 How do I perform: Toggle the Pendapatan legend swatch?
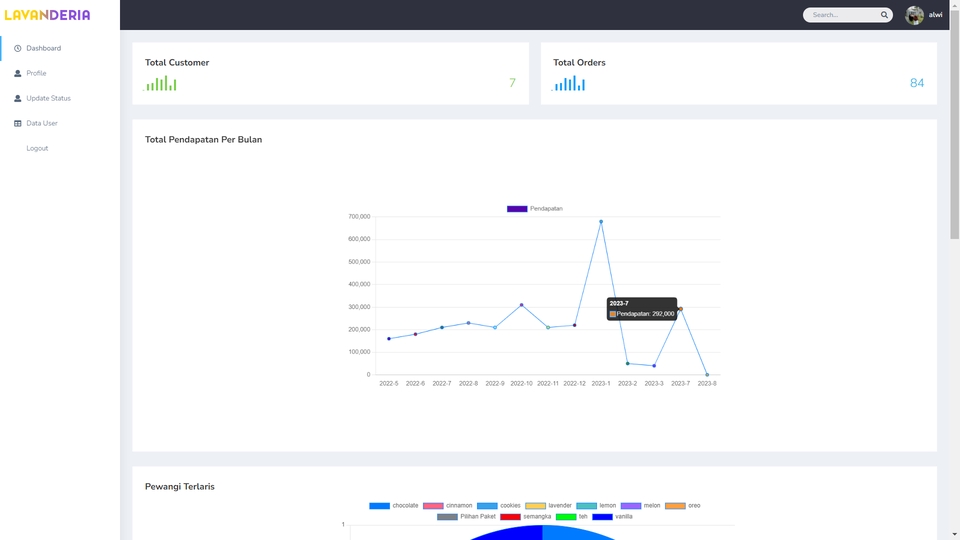[517, 209]
